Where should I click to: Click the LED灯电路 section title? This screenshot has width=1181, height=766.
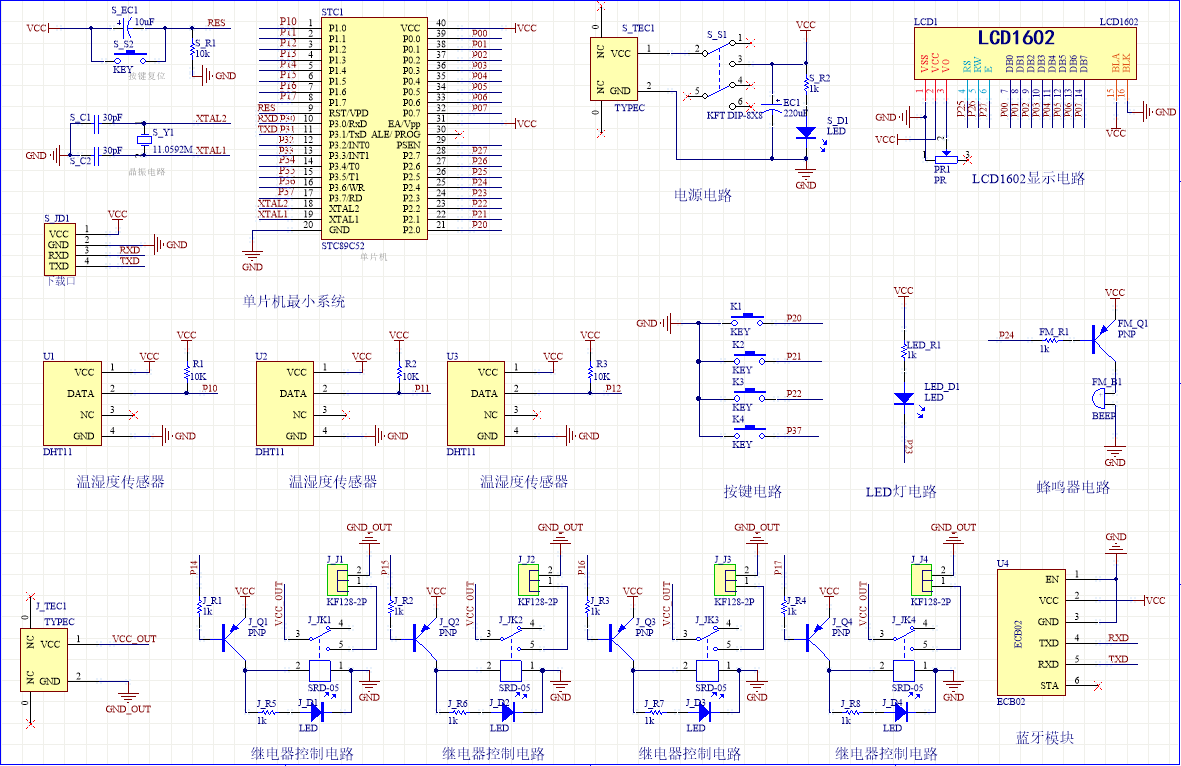(x=901, y=491)
